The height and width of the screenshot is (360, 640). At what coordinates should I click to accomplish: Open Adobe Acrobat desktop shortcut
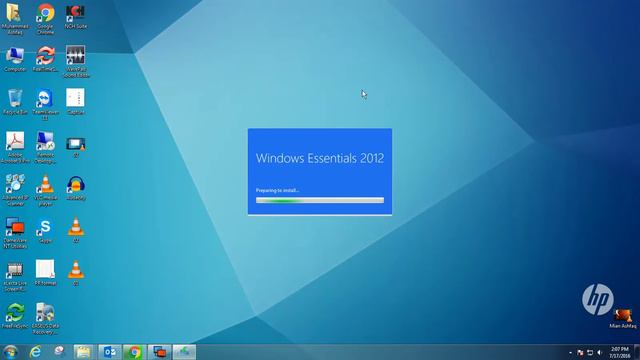(x=15, y=147)
